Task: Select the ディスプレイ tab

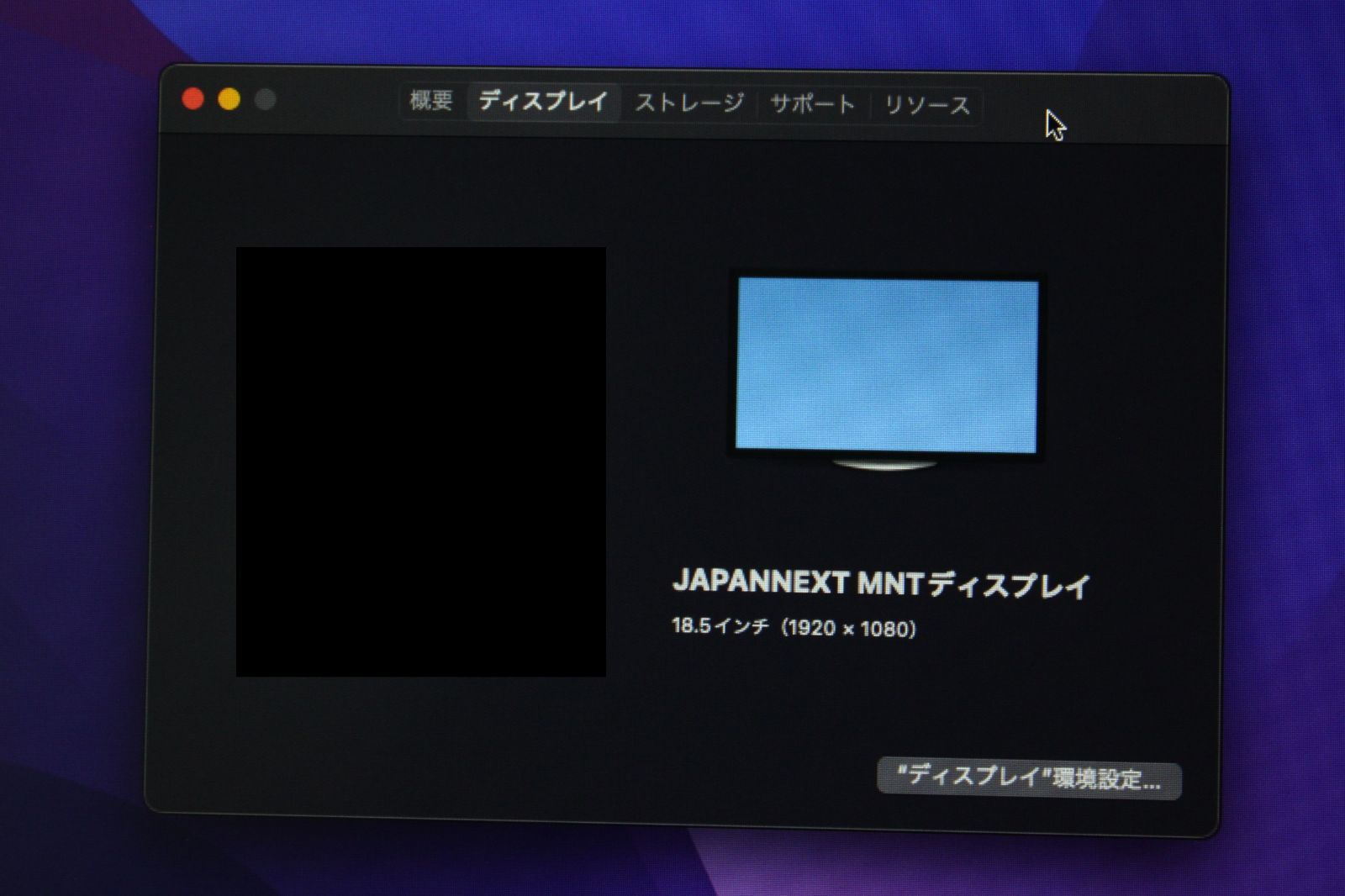Action: pyautogui.click(x=543, y=102)
